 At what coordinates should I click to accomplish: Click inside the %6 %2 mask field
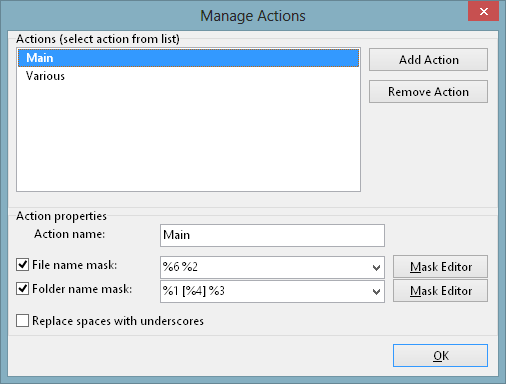[x=265, y=267]
